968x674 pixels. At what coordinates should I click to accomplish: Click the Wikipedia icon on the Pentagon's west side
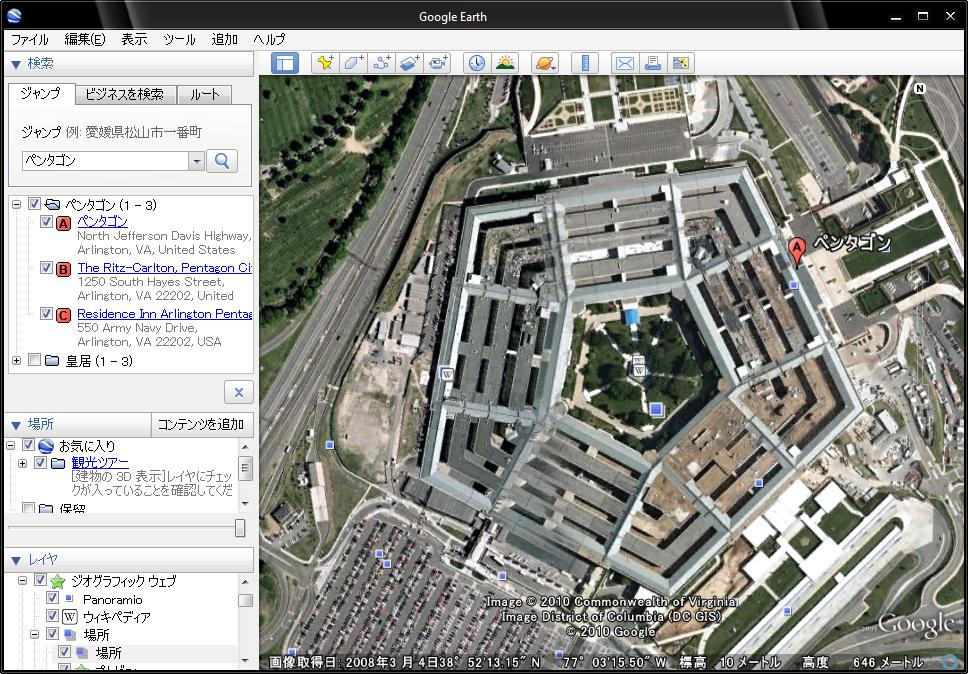[446, 373]
